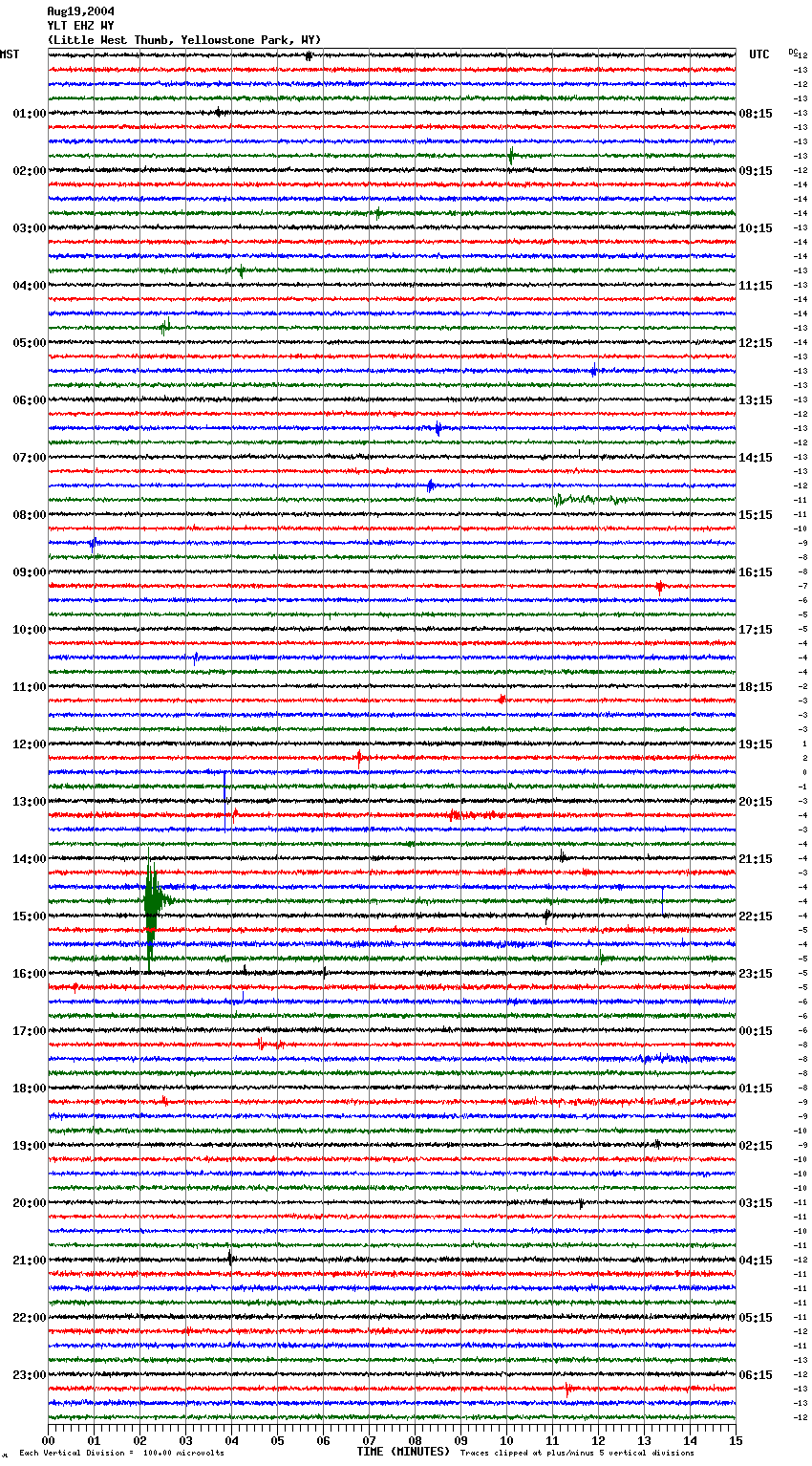Click the MST column header
The height and width of the screenshot is (1466, 812).
[x=10, y=54]
